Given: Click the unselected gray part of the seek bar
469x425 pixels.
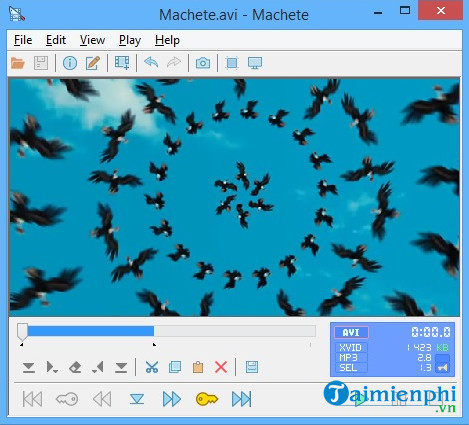Looking at the screenshot, I should point(235,331).
